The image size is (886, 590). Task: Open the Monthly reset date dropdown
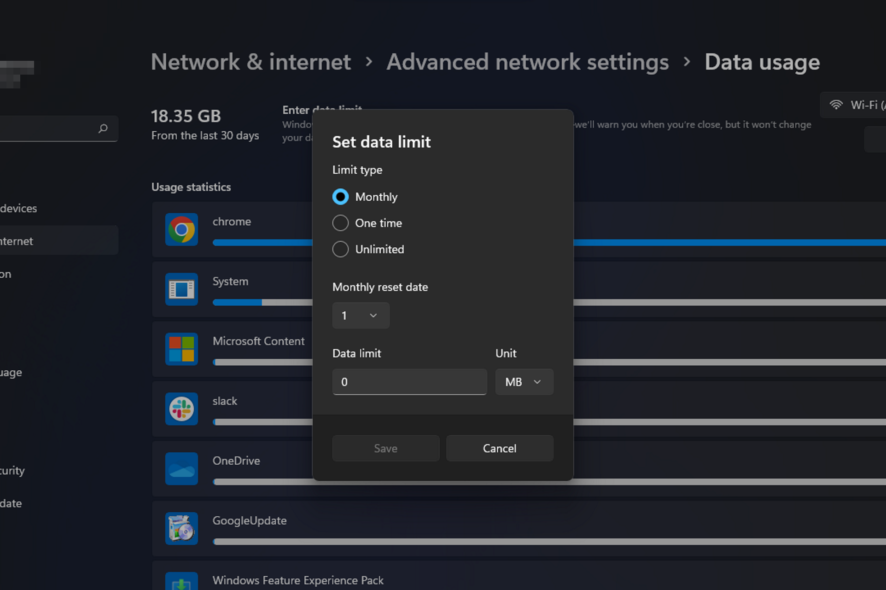pyautogui.click(x=361, y=315)
